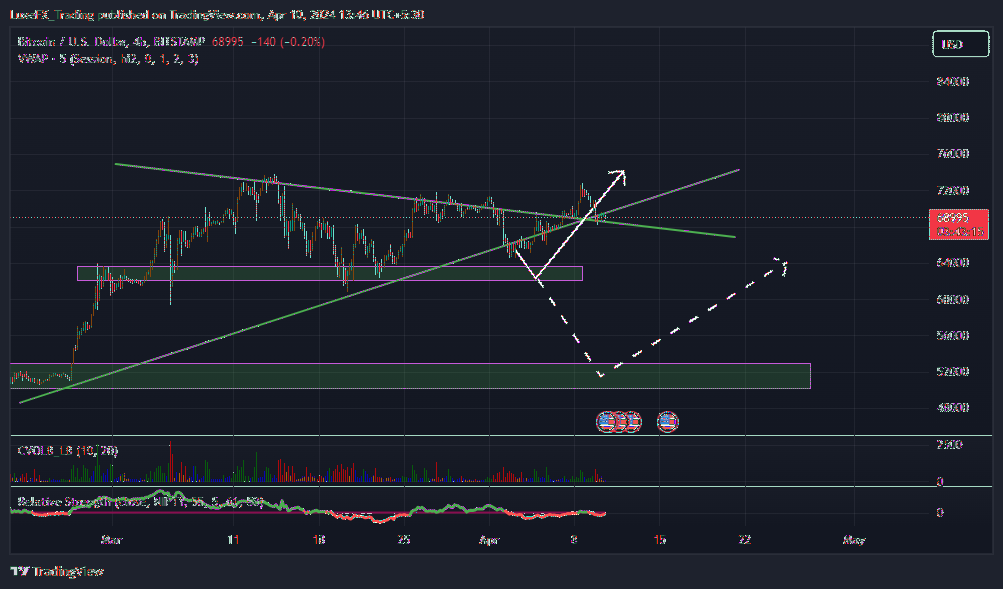Click the Mar date axis label
This screenshot has width=1003, height=589.
tap(111, 540)
